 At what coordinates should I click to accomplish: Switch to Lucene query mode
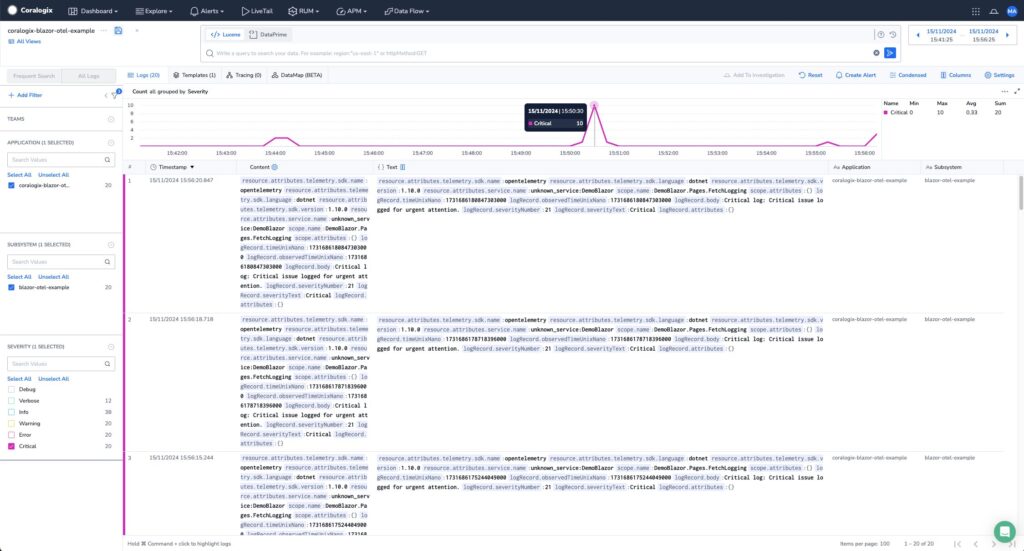[x=225, y=35]
